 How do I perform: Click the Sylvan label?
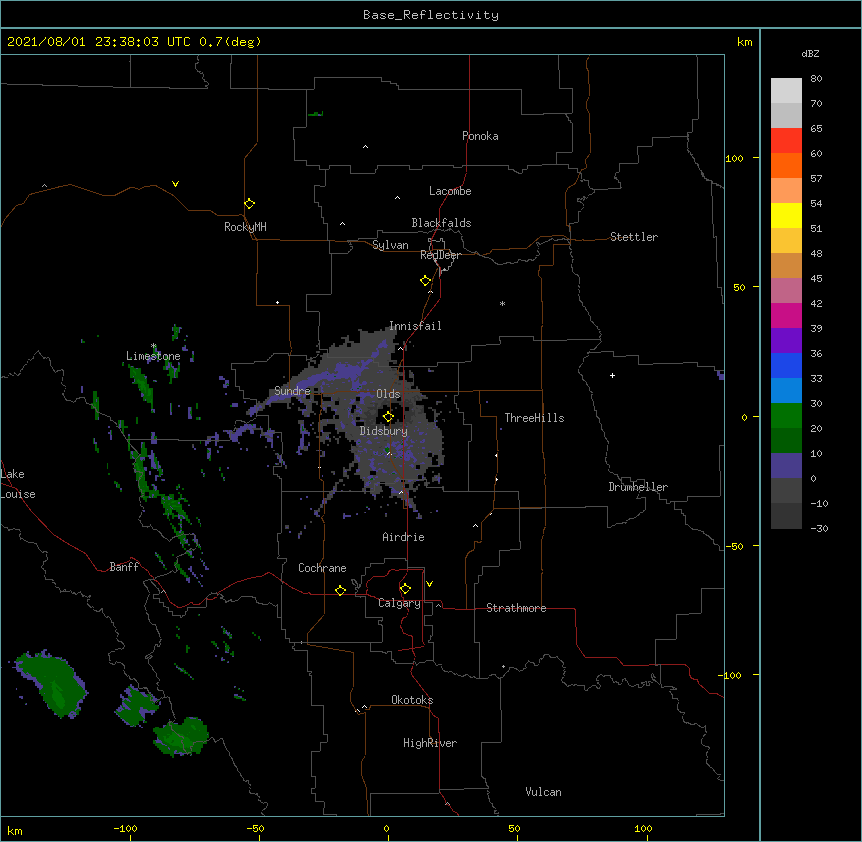point(390,245)
